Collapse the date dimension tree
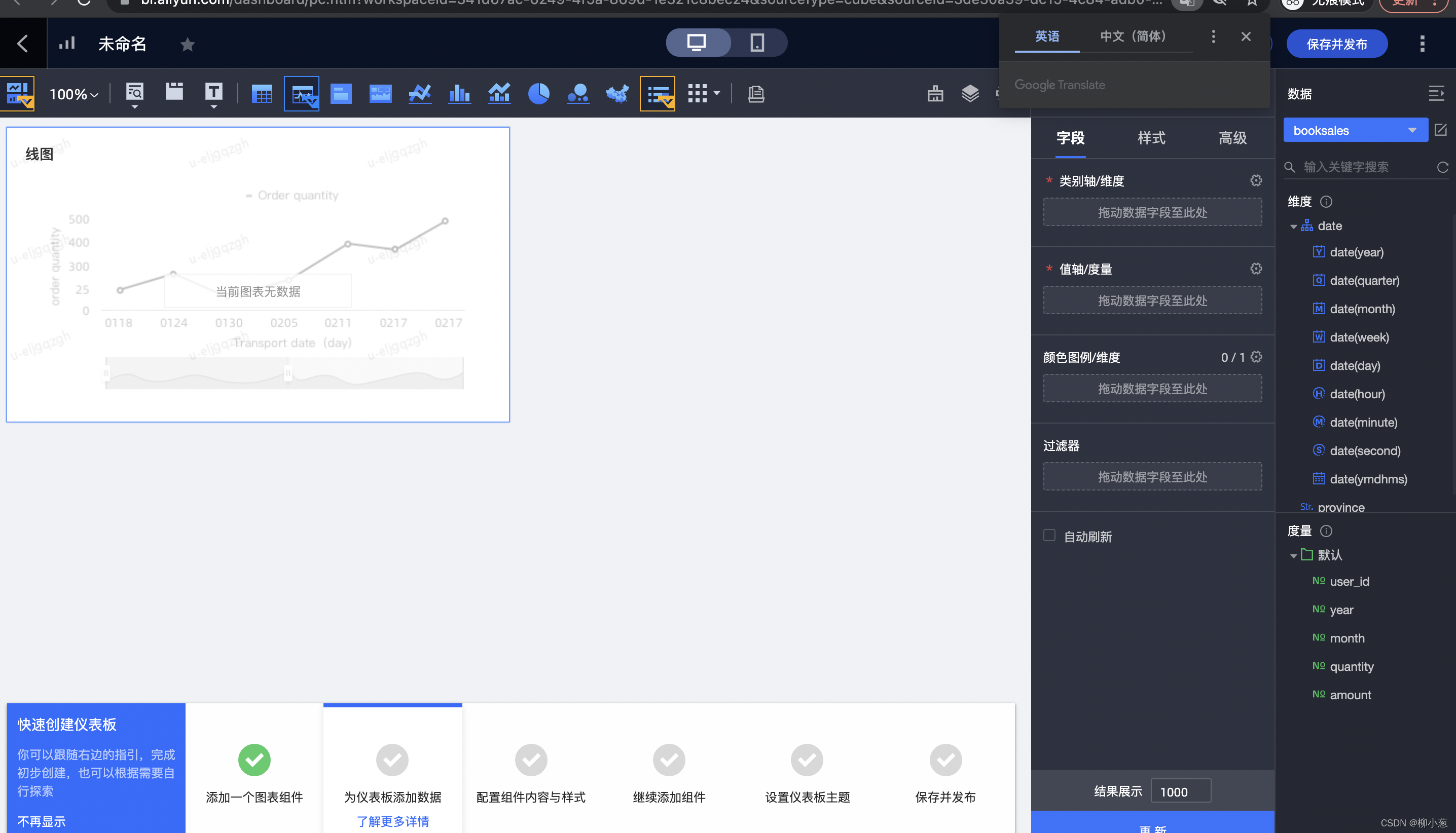This screenshot has width=1456, height=833. click(1293, 227)
